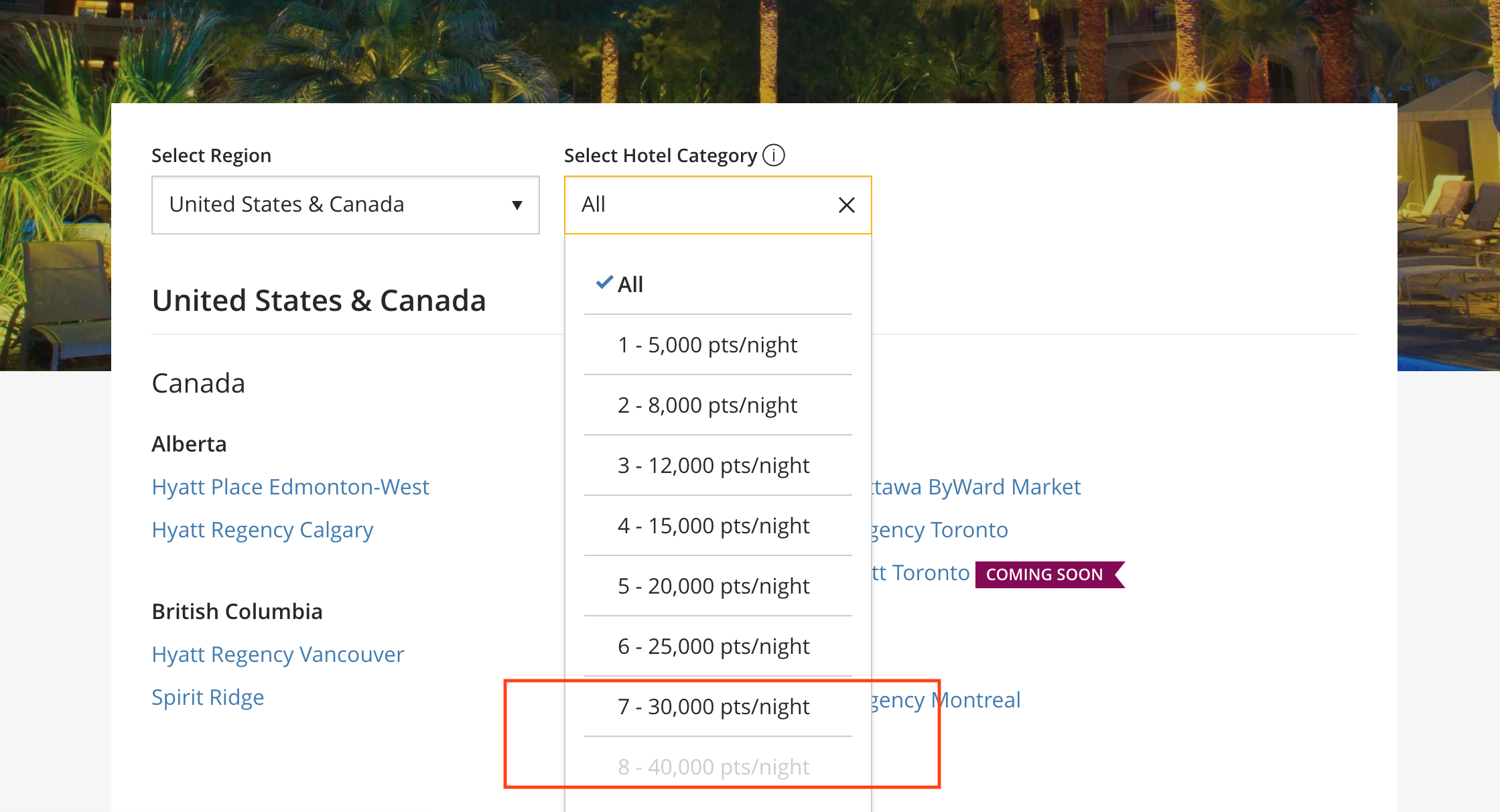Choose 6 - 25,000 pts/night category
1500x812 pixels.
pos(713,647)
